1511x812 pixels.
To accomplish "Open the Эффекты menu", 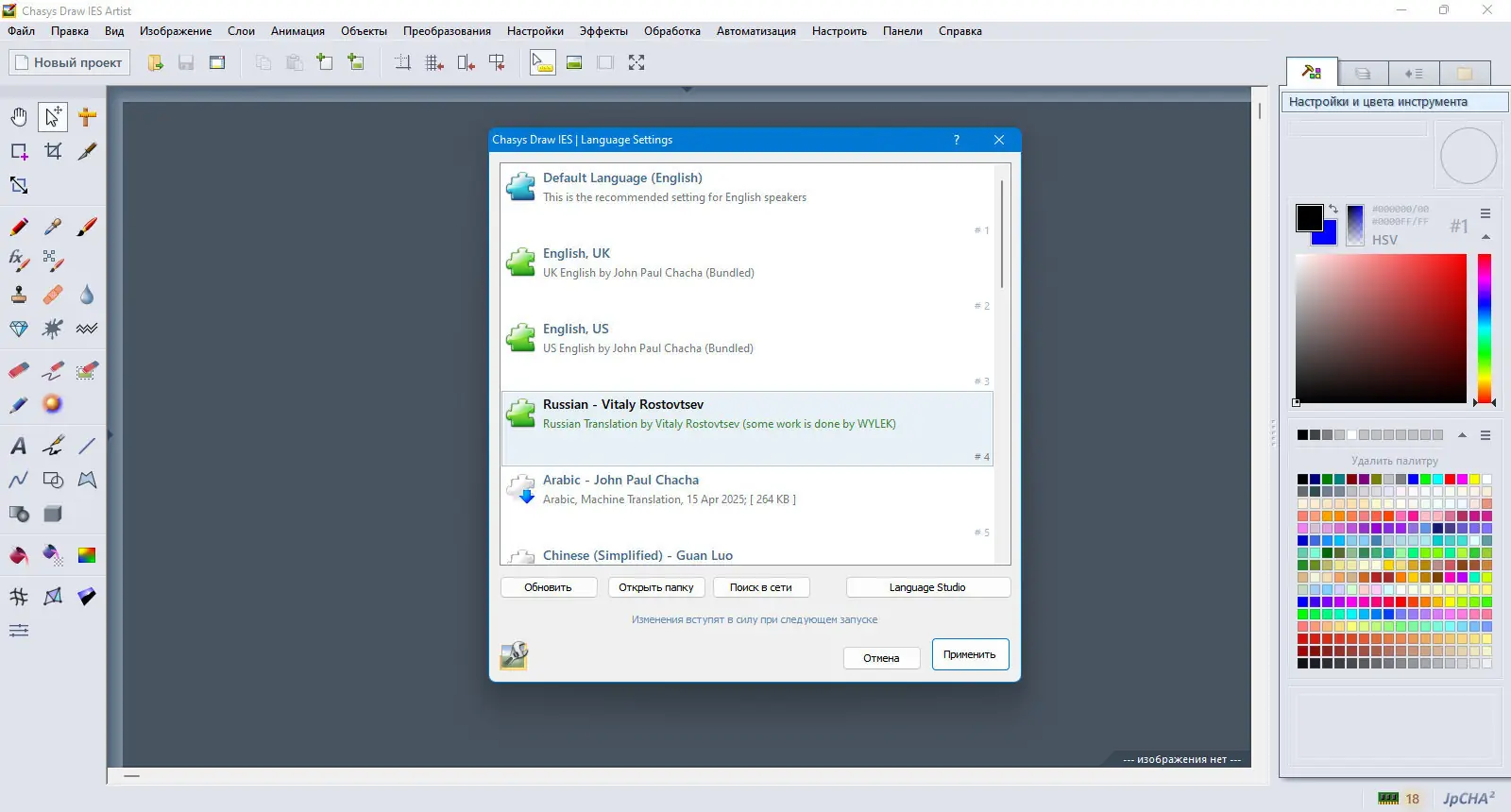I will point(603,31).
